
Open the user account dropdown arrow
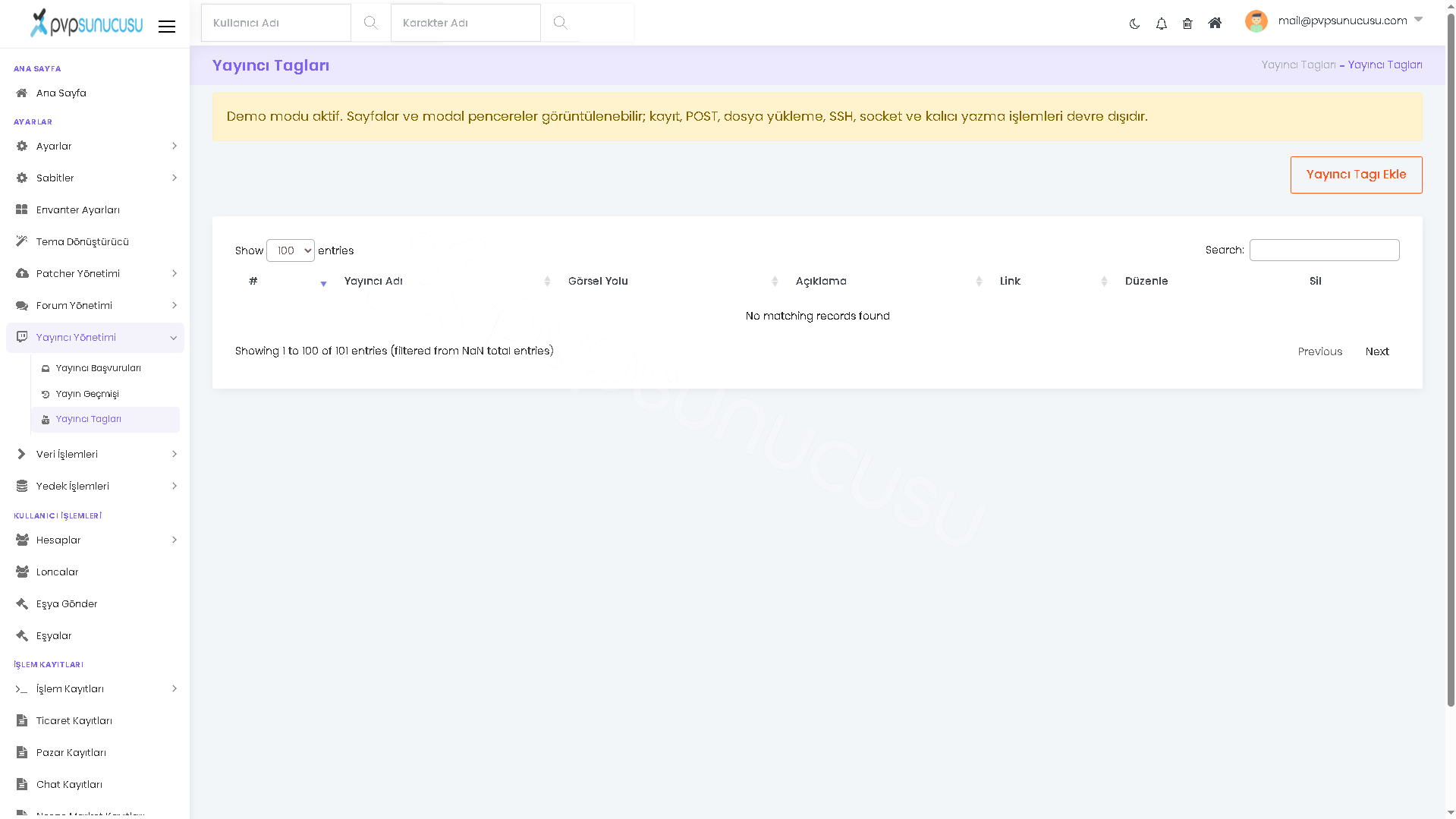1418,20
